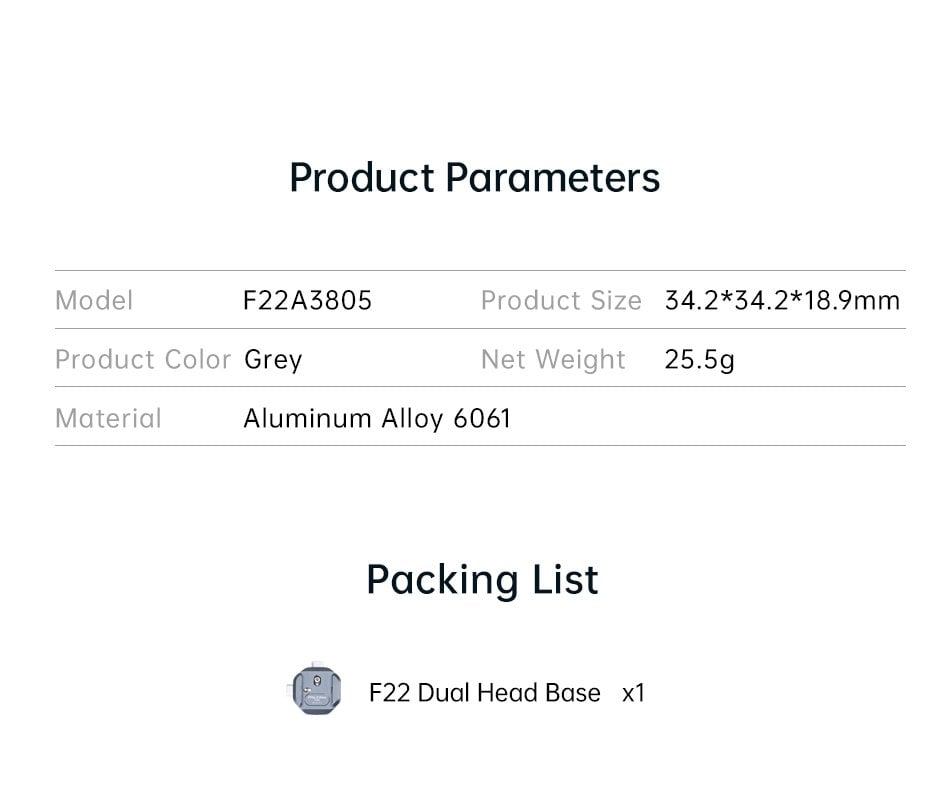
Task: Click the Net Weight label
Action: point(553,359)
